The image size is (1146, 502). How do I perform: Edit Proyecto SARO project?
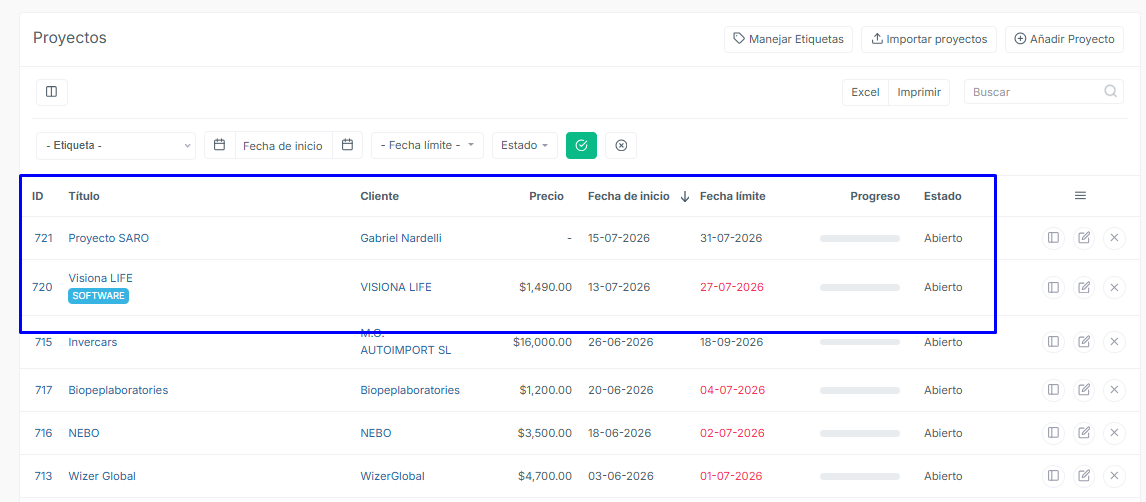1084,237
